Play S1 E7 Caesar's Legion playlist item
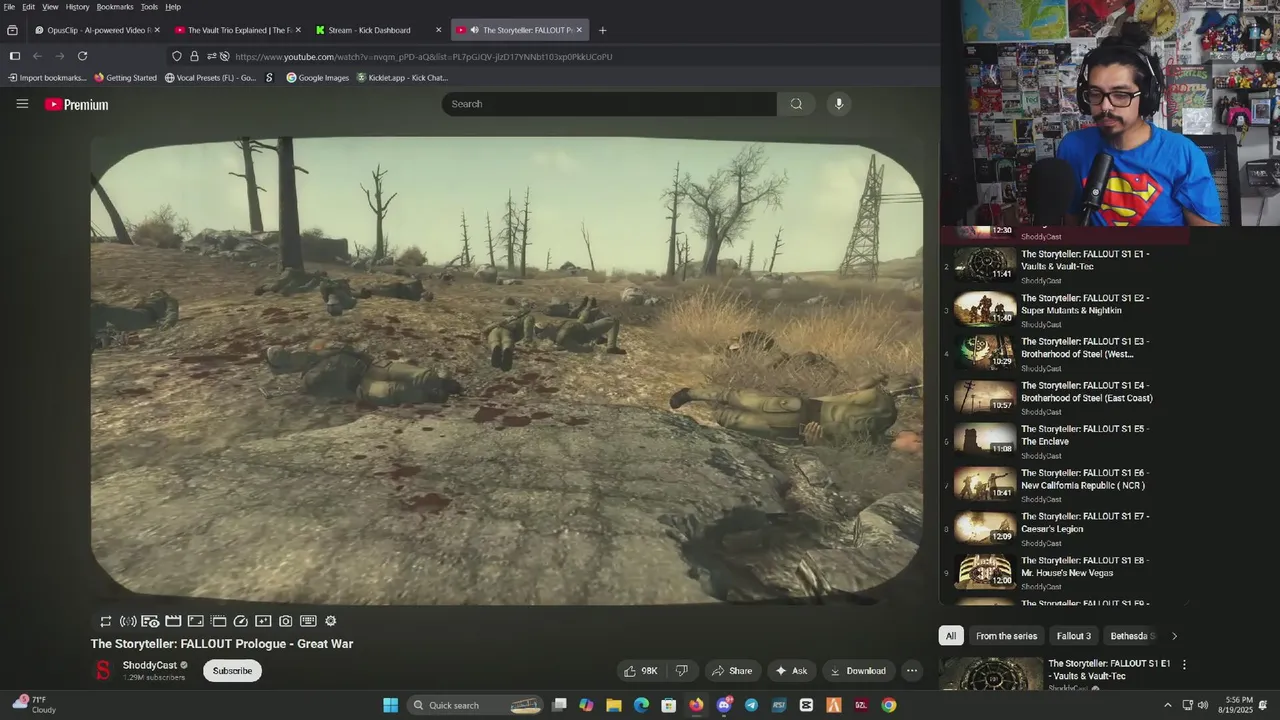Screen dimensions: 1280x720 coord(1065,529)
